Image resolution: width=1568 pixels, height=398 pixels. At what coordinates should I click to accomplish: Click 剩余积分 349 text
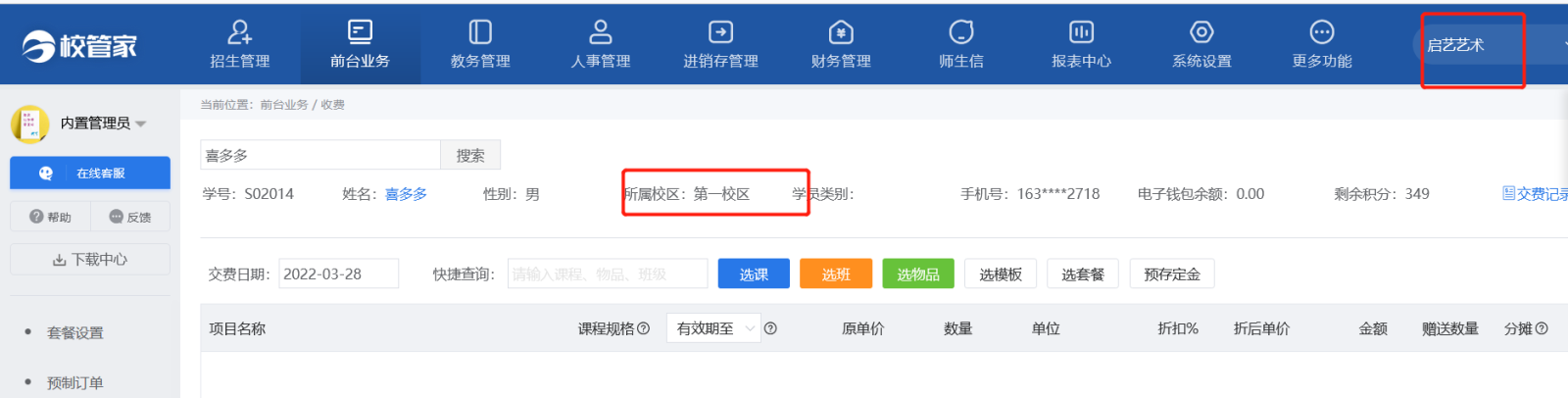[x=1382, y=194]
